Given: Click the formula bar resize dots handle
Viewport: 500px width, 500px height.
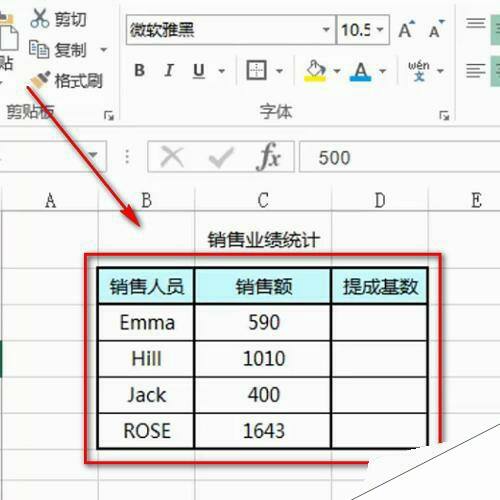Looking at the screenshot, I should [127, 157].
